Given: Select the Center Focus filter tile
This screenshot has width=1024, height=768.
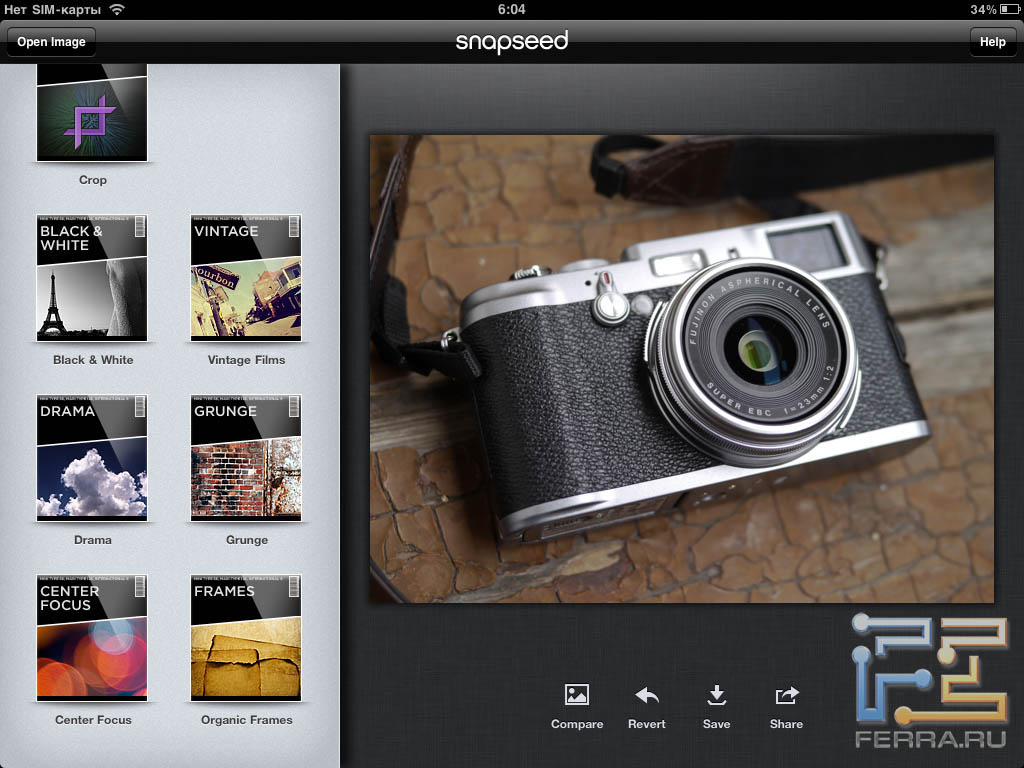Looking at the screenshot, I should pos(92,637).
